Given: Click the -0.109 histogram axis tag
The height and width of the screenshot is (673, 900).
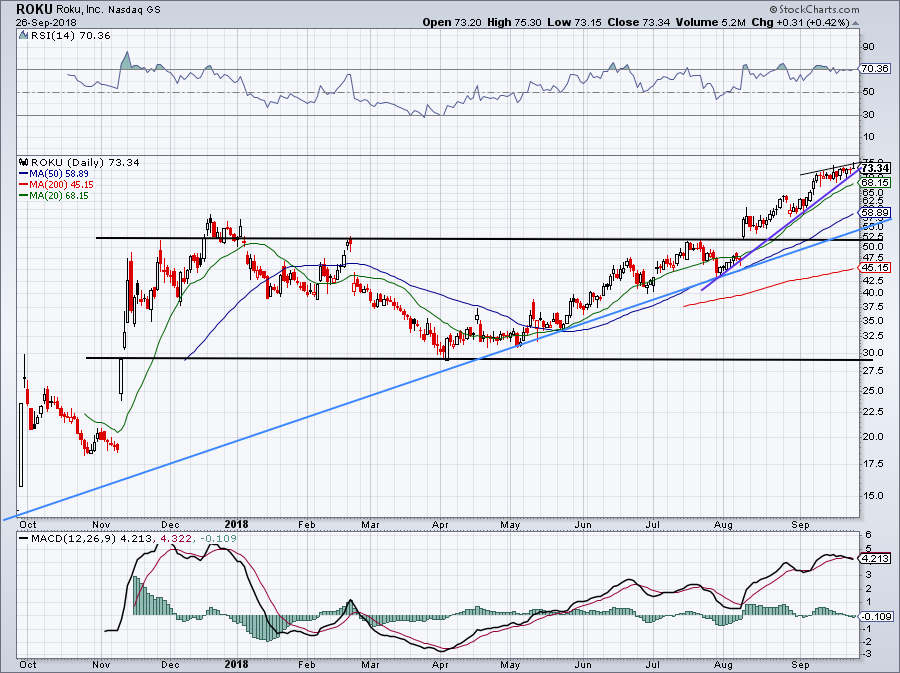Looking at the screenshot, I should (877, 617).
